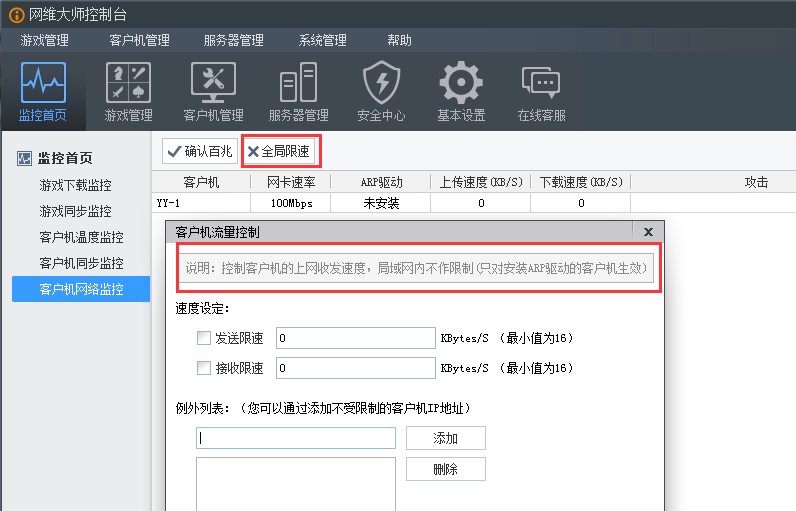796x511 pixels.
Task: Enable the 接收限速 checkbox
Action: coord(204,368)
